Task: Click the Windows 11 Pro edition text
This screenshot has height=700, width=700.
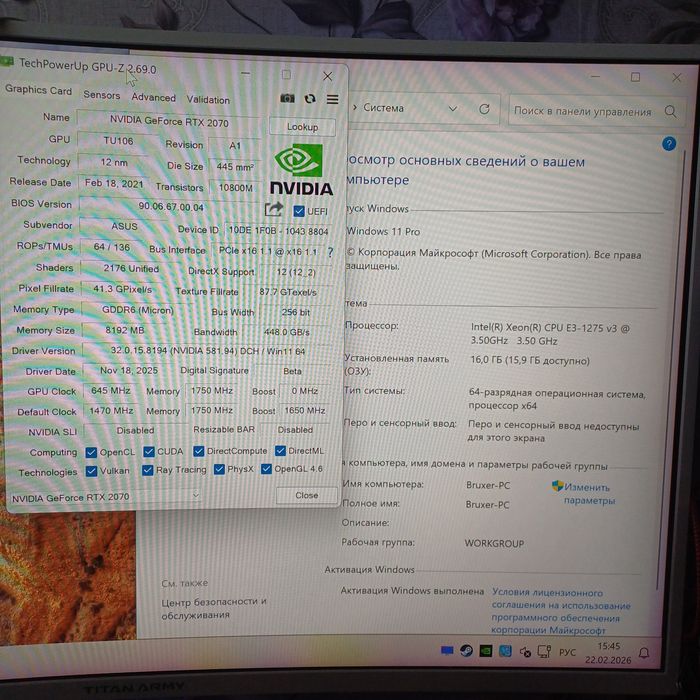Action: (383, 231)
